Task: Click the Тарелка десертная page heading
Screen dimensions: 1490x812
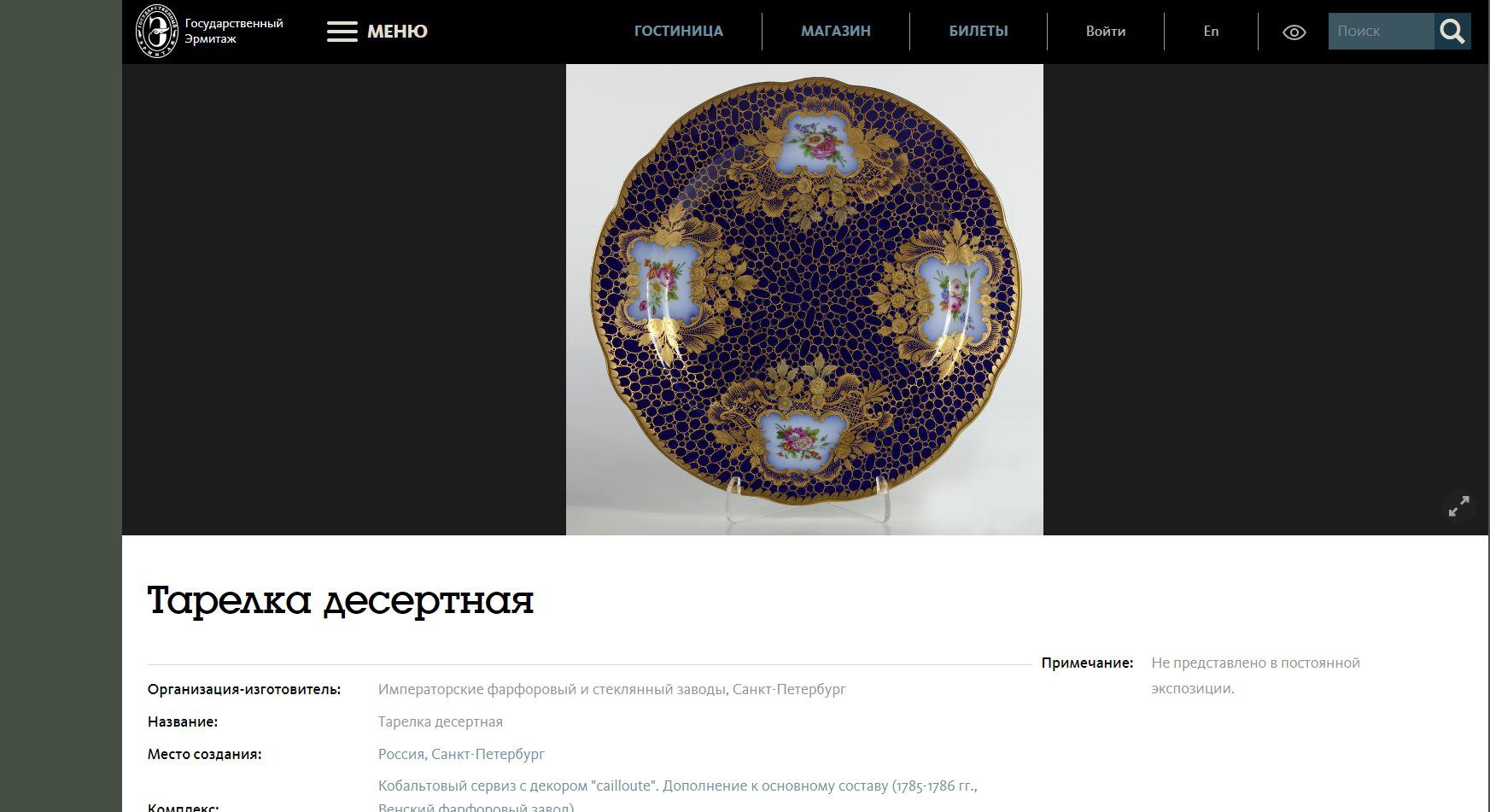Action: click(341, 601)
